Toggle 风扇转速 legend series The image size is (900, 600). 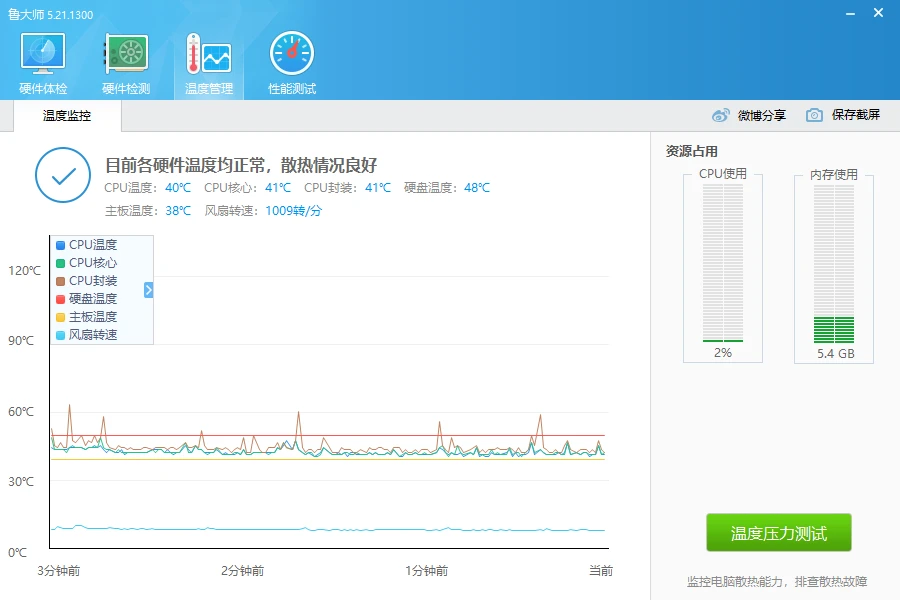click(x=87, y=335)
